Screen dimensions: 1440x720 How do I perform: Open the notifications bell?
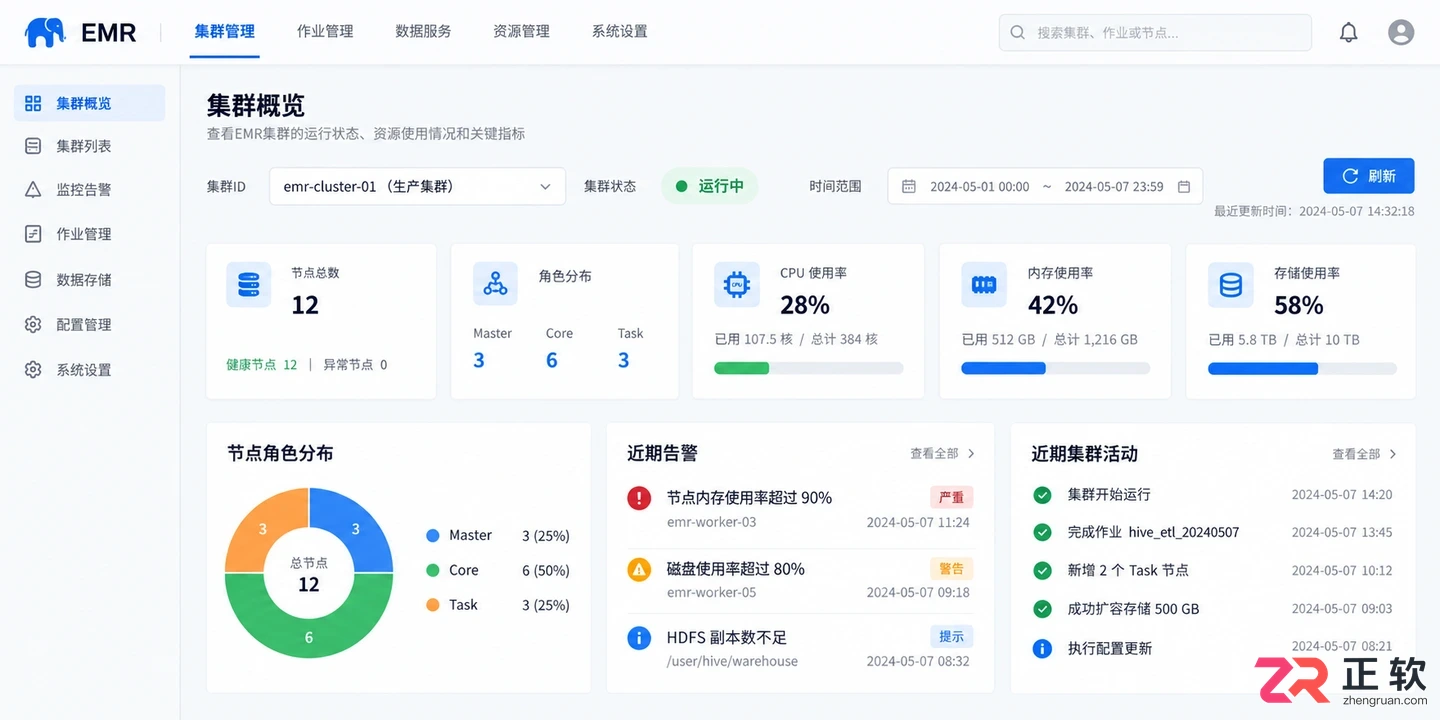pos(1349,32)
